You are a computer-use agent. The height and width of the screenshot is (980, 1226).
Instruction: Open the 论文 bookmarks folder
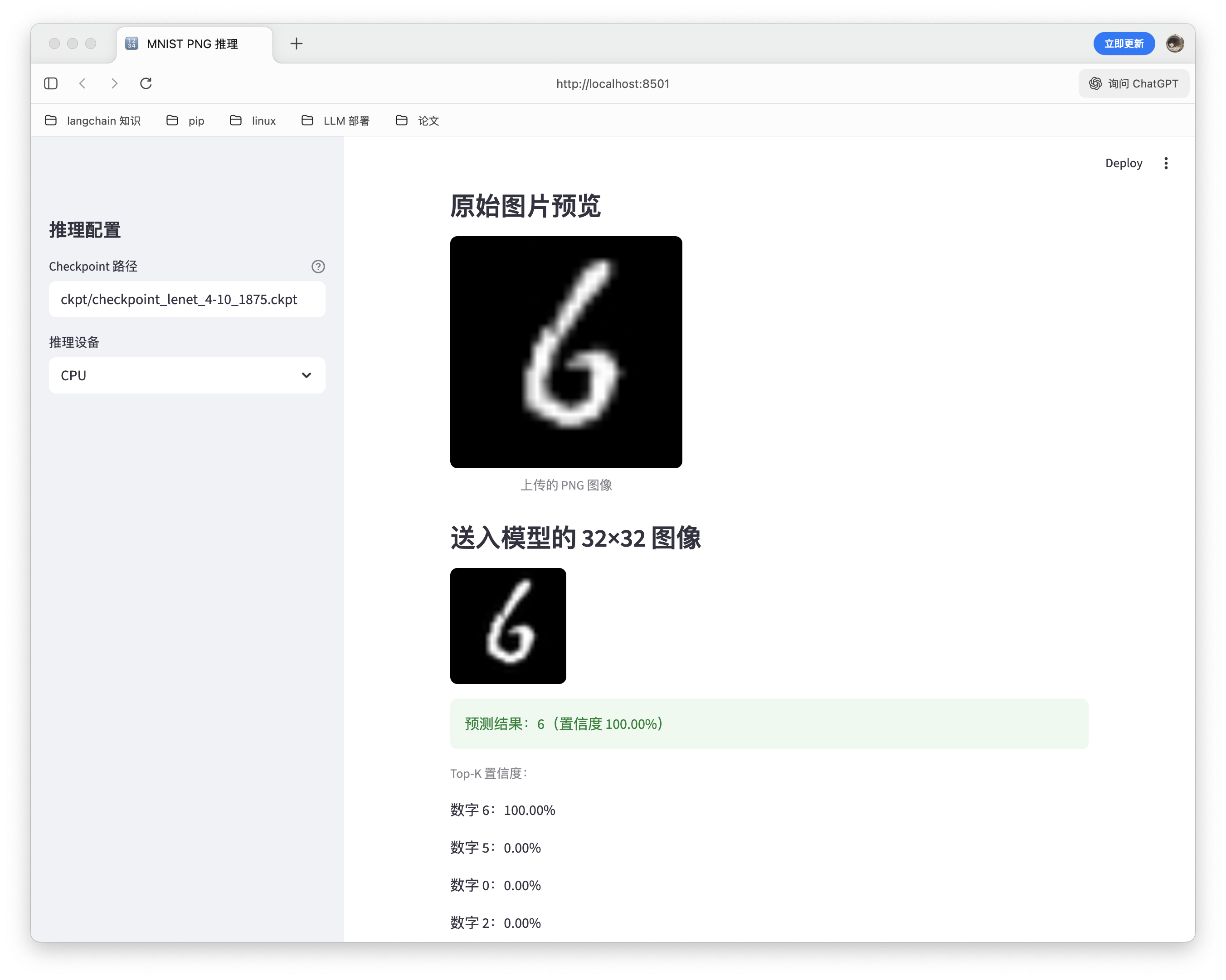point(418,121)
